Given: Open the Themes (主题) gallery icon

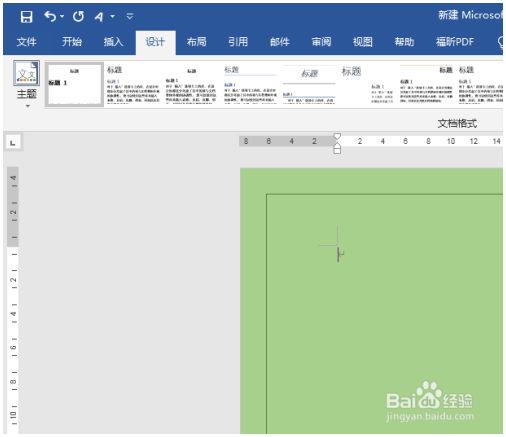Looking at the screenshot, I should pos(26,73).
